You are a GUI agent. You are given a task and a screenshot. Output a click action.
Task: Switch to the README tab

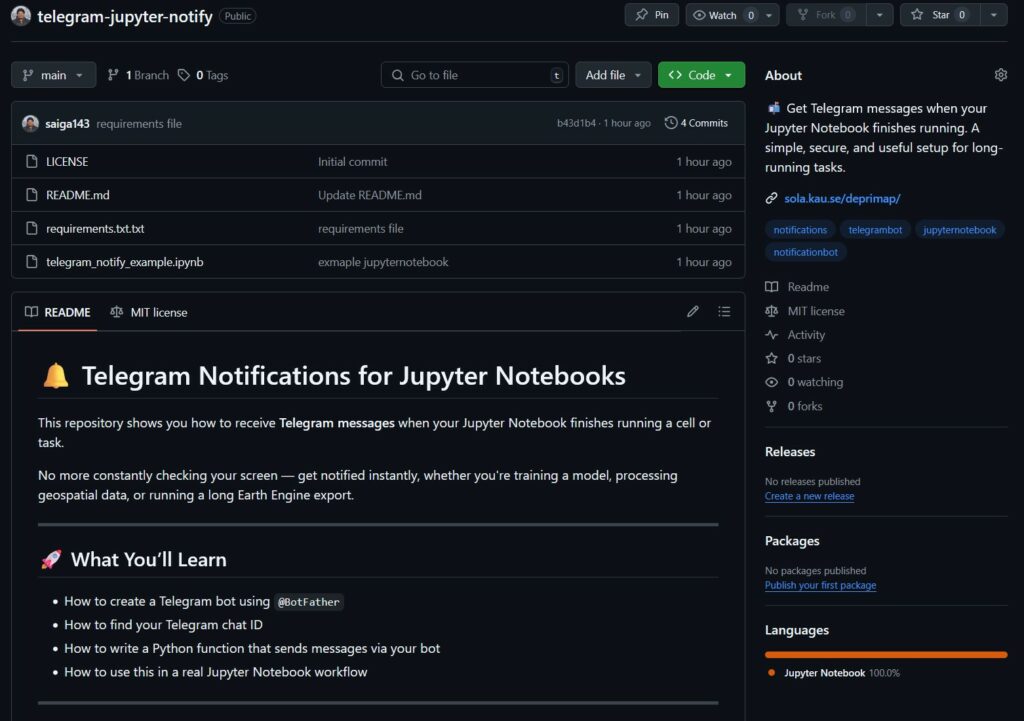tap(57, 312)
